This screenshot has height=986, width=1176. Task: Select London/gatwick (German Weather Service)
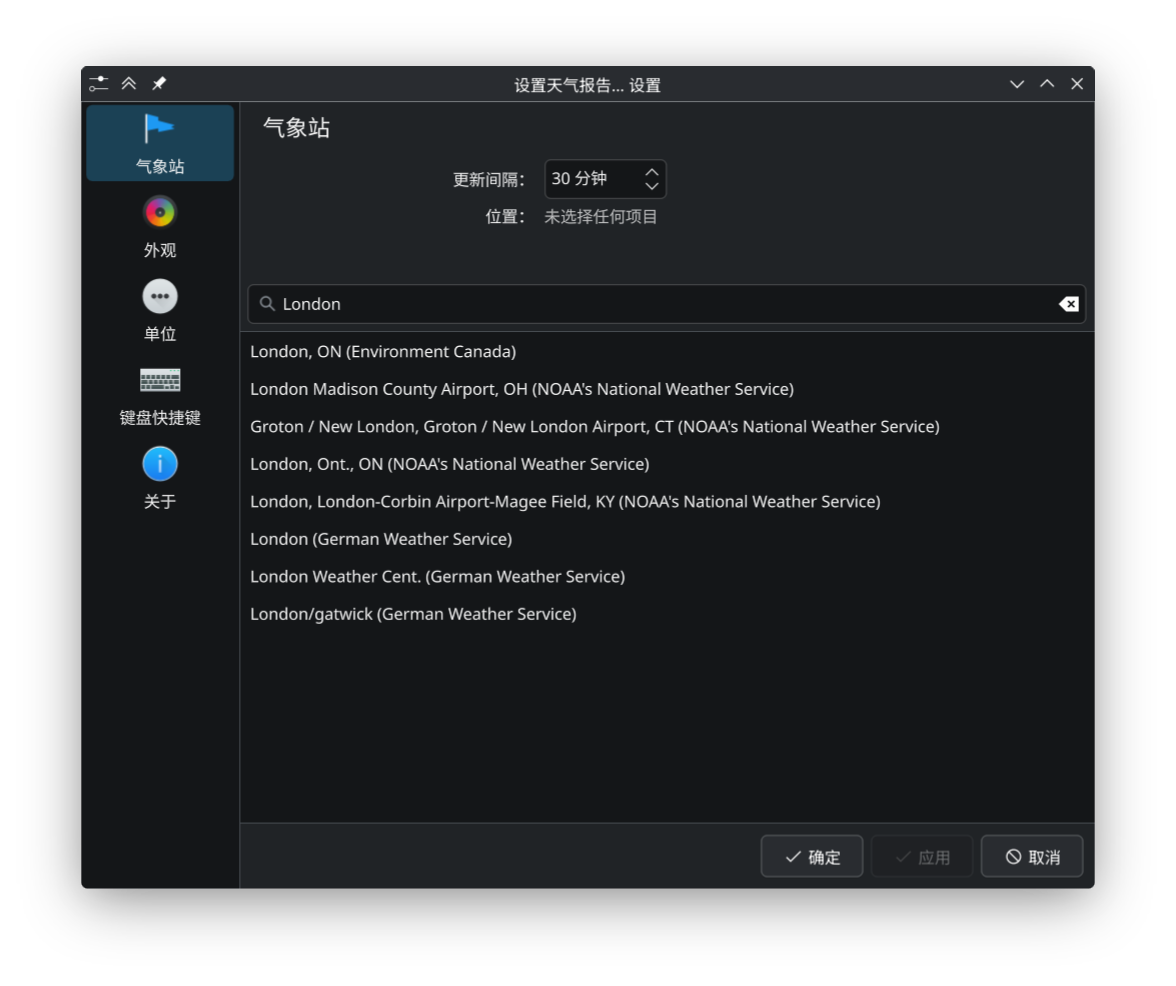point(413,614)
